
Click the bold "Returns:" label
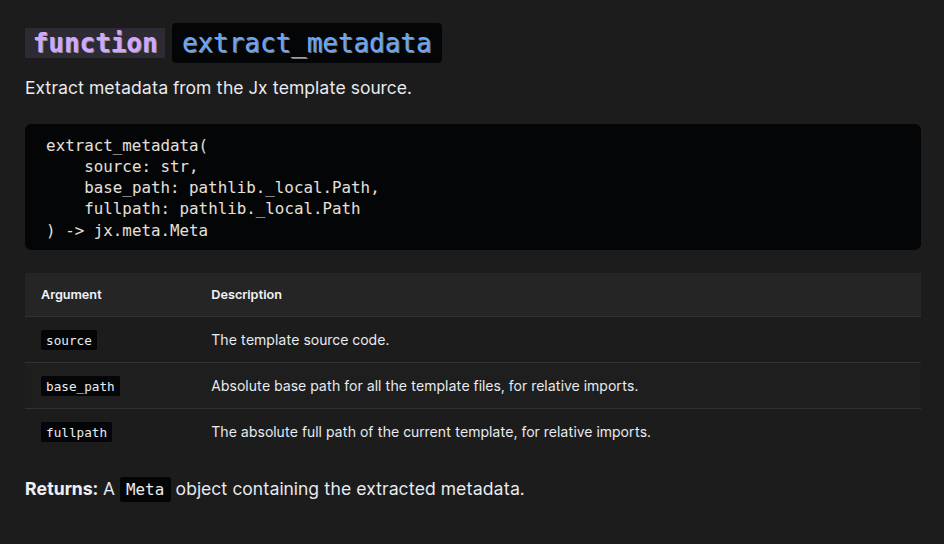click(61, 489)
